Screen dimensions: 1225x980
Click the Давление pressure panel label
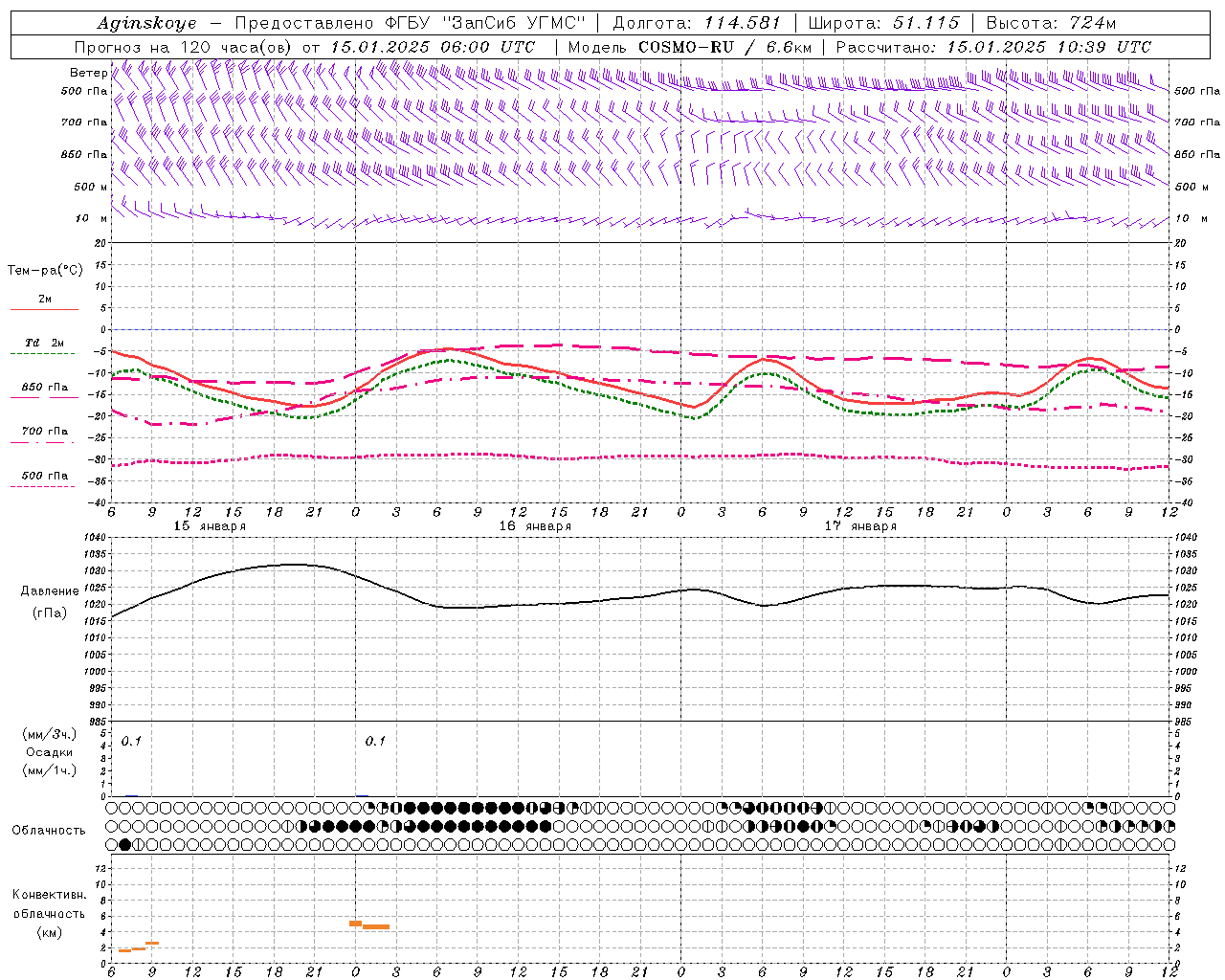tap(50, 591)
